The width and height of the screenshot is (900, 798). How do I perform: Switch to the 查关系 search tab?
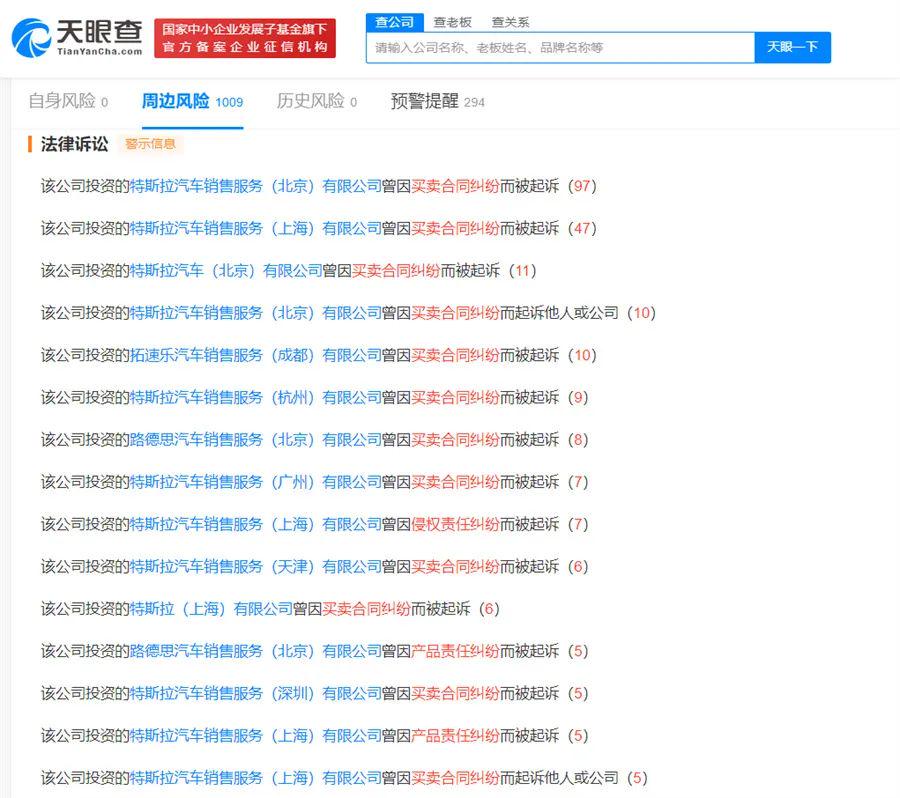[510, 22]
